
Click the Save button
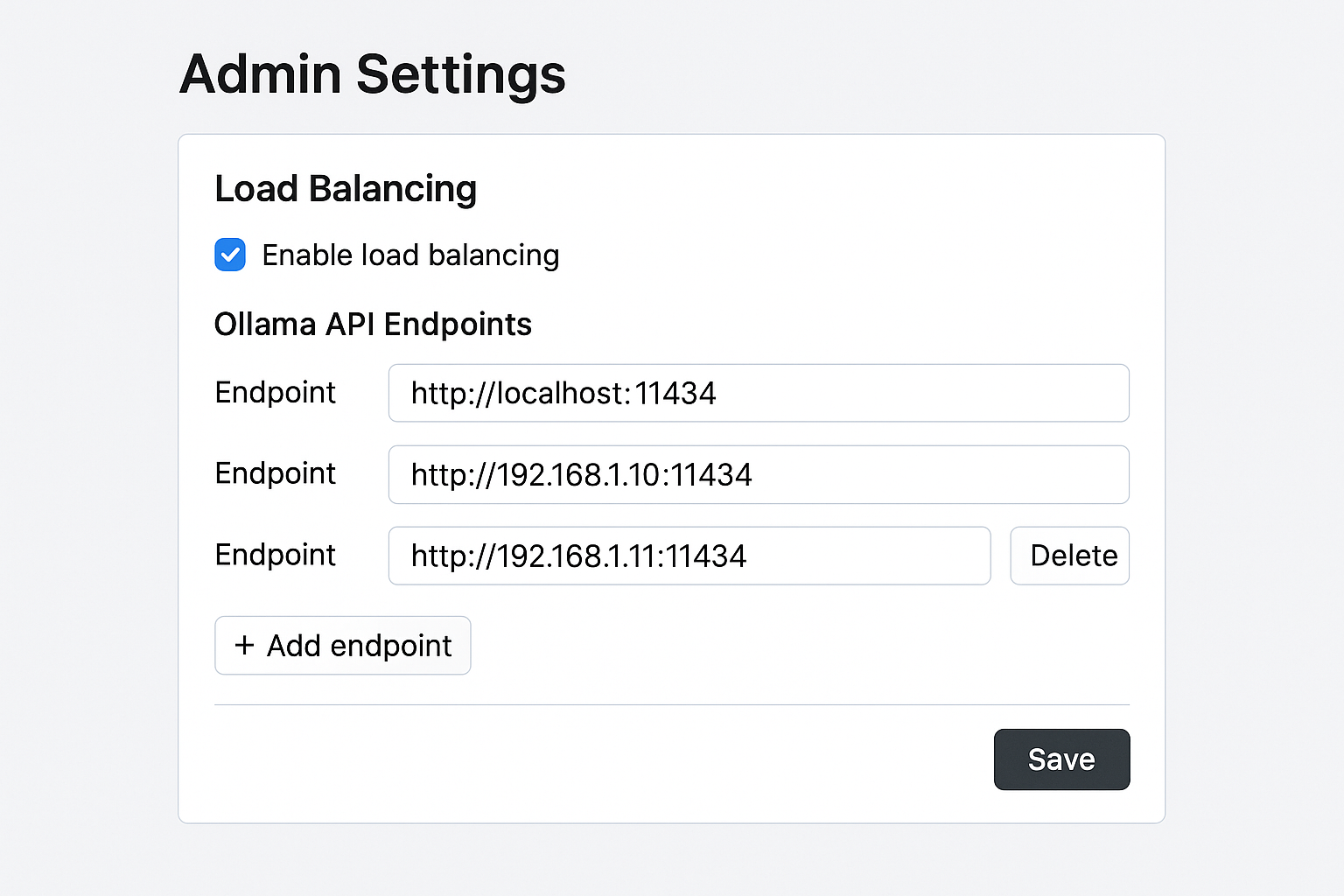[1061, 759]
